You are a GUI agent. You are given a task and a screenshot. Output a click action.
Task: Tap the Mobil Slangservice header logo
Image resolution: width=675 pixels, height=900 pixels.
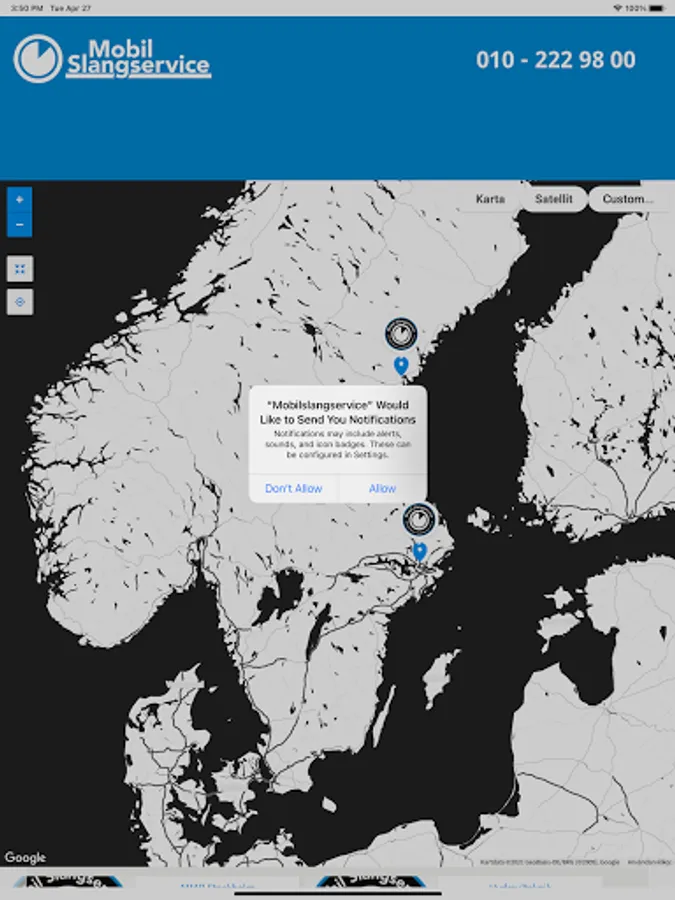[112, 59]
